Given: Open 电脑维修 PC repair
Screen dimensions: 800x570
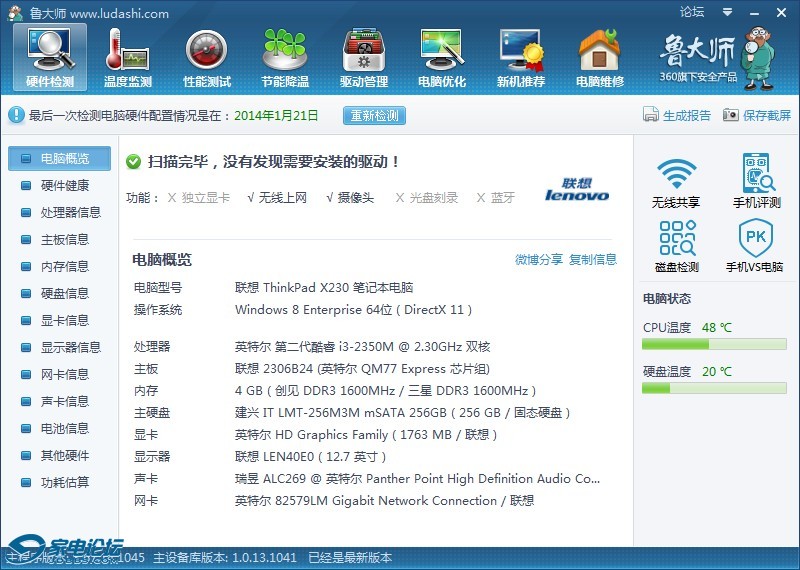Looking at the screenshot, I should click(x=599, y=57).
